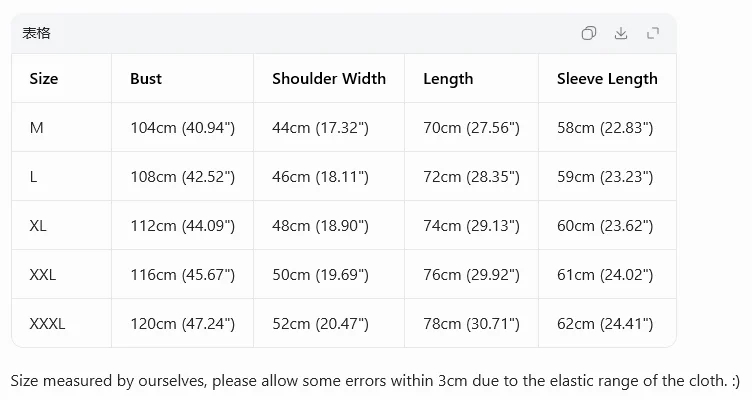Click the 120cm (47.24") bust cell
This screenshot has width=752, height=400.
(183, 324)
